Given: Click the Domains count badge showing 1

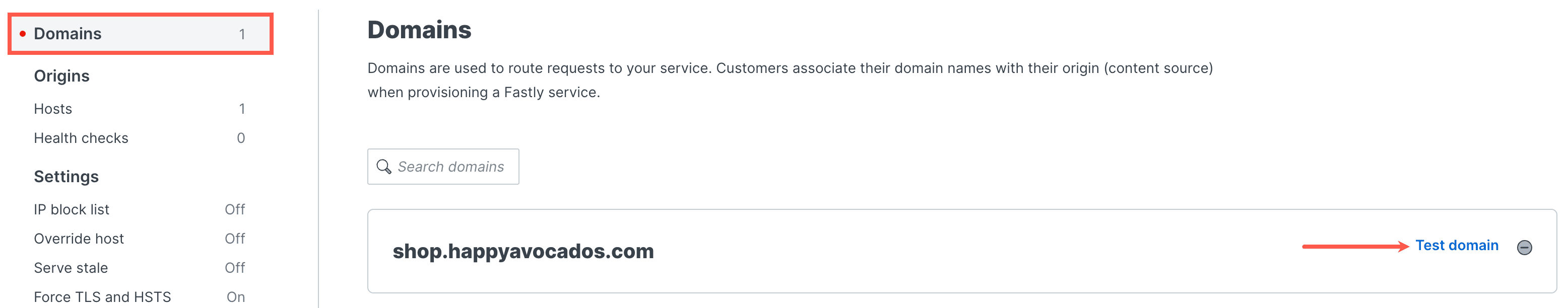Looking at the screenshot, I should coord(243,34).
